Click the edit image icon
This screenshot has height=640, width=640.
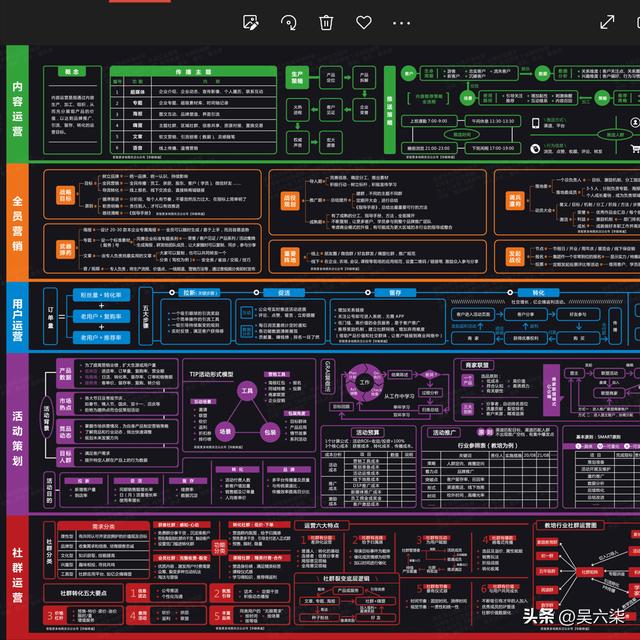(251, 22)
